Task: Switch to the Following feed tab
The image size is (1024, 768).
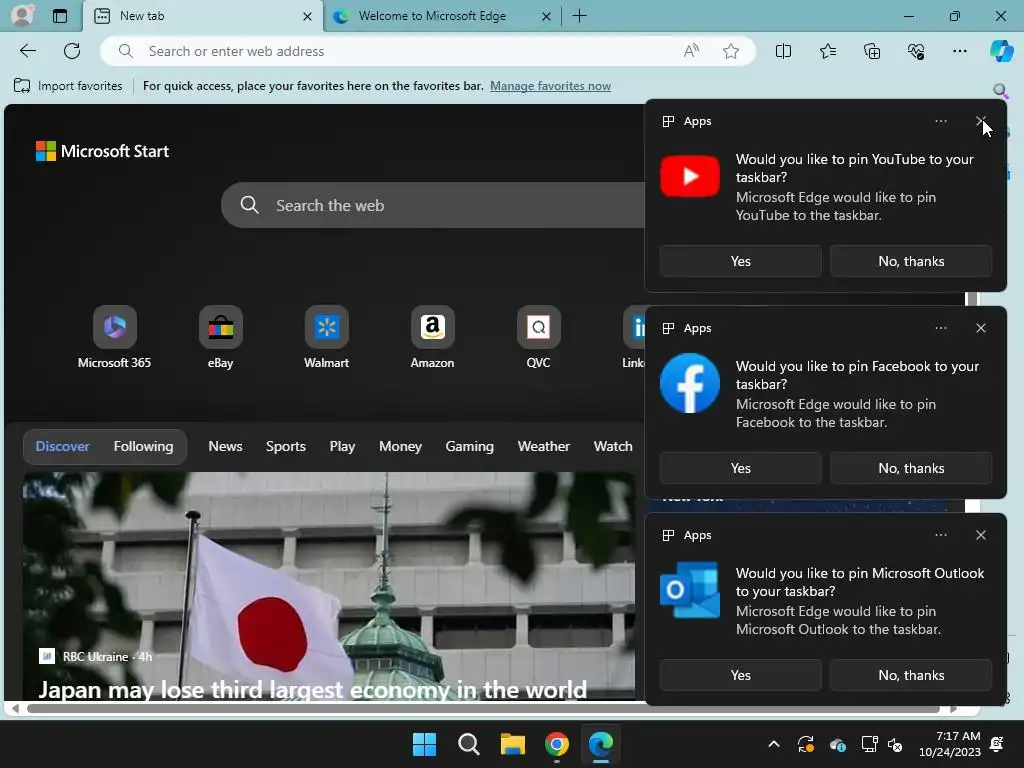Action: (143, 446)
